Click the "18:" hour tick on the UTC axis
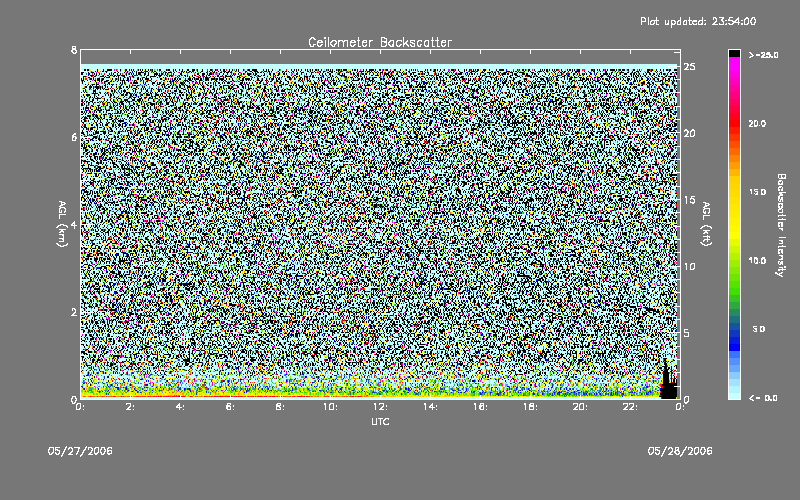 pos(530,407)
